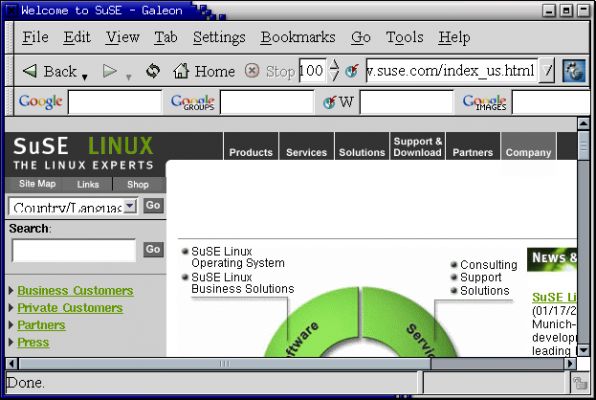Click the horizontal scrollbar thumb
The height and width of the screenshot is (400, 596).
225,364
